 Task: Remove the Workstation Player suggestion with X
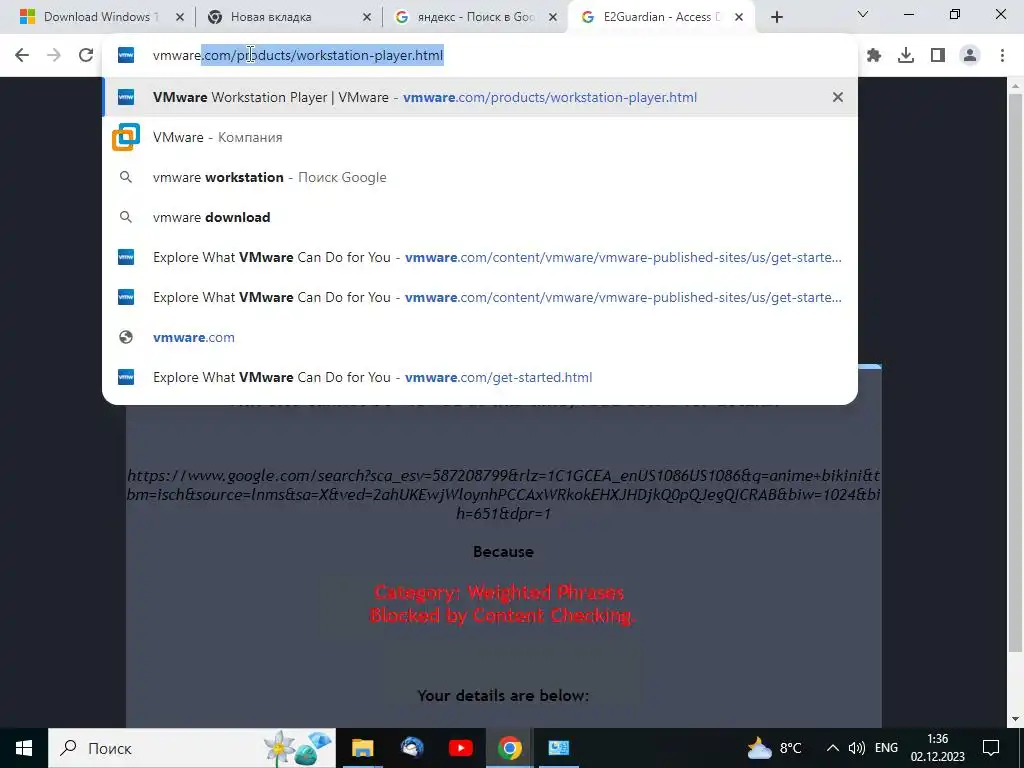pos(837,97)
